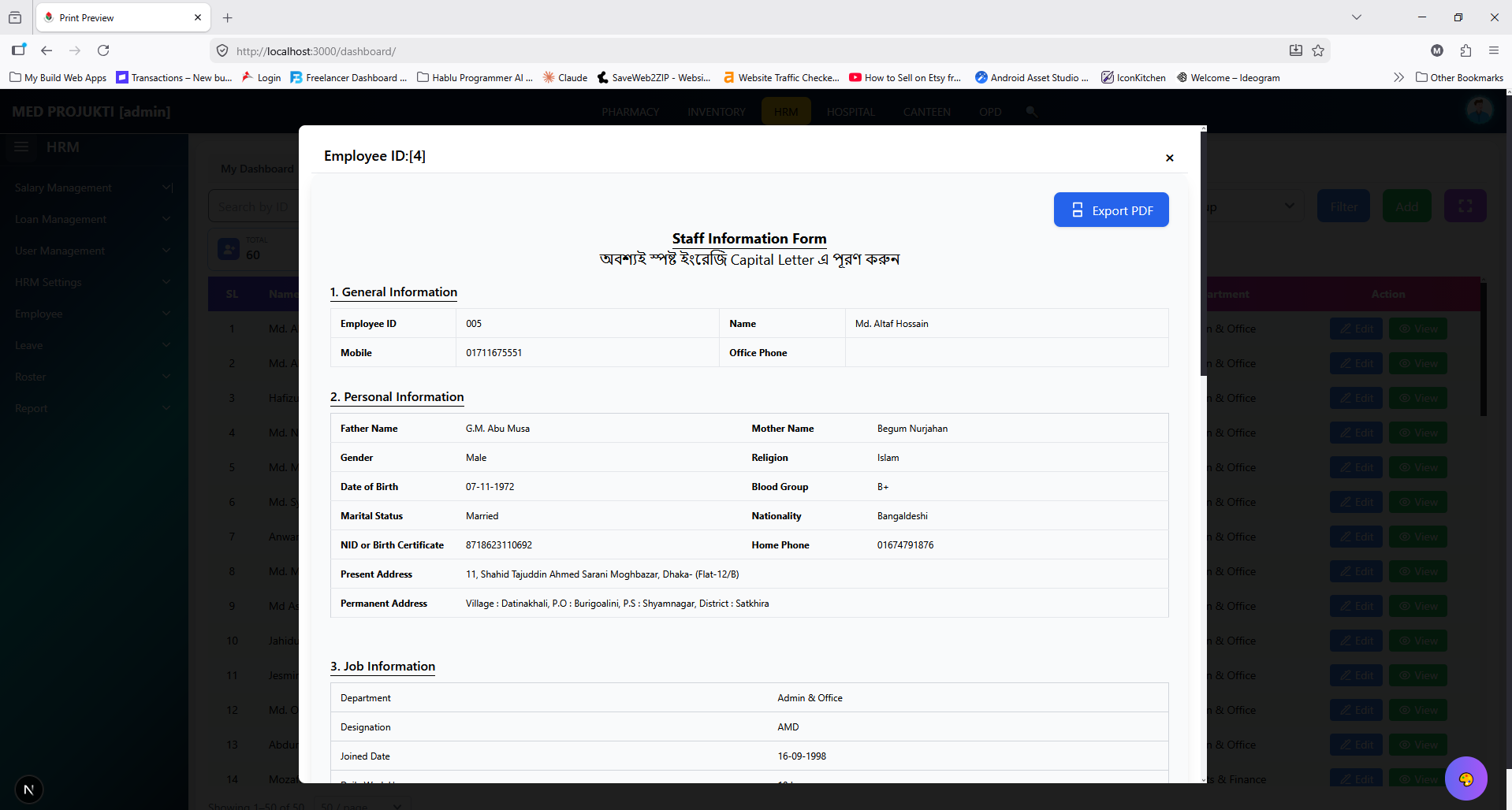Click the MED PROJUKTI [admin] title
The width and height of the screenshot is (1512, 810).
click(x=91, y=112)
